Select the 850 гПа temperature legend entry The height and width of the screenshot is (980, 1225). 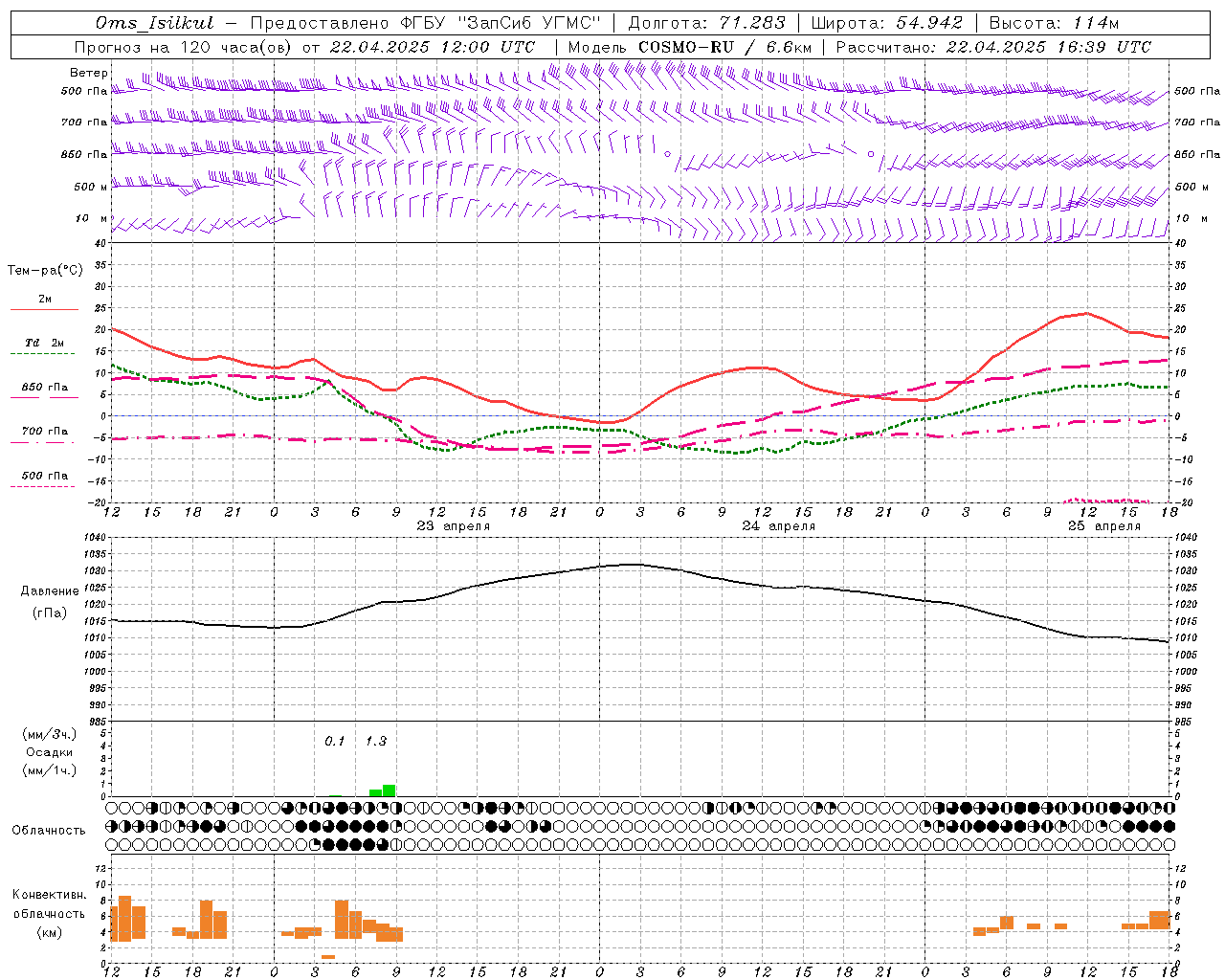(45, 388)
